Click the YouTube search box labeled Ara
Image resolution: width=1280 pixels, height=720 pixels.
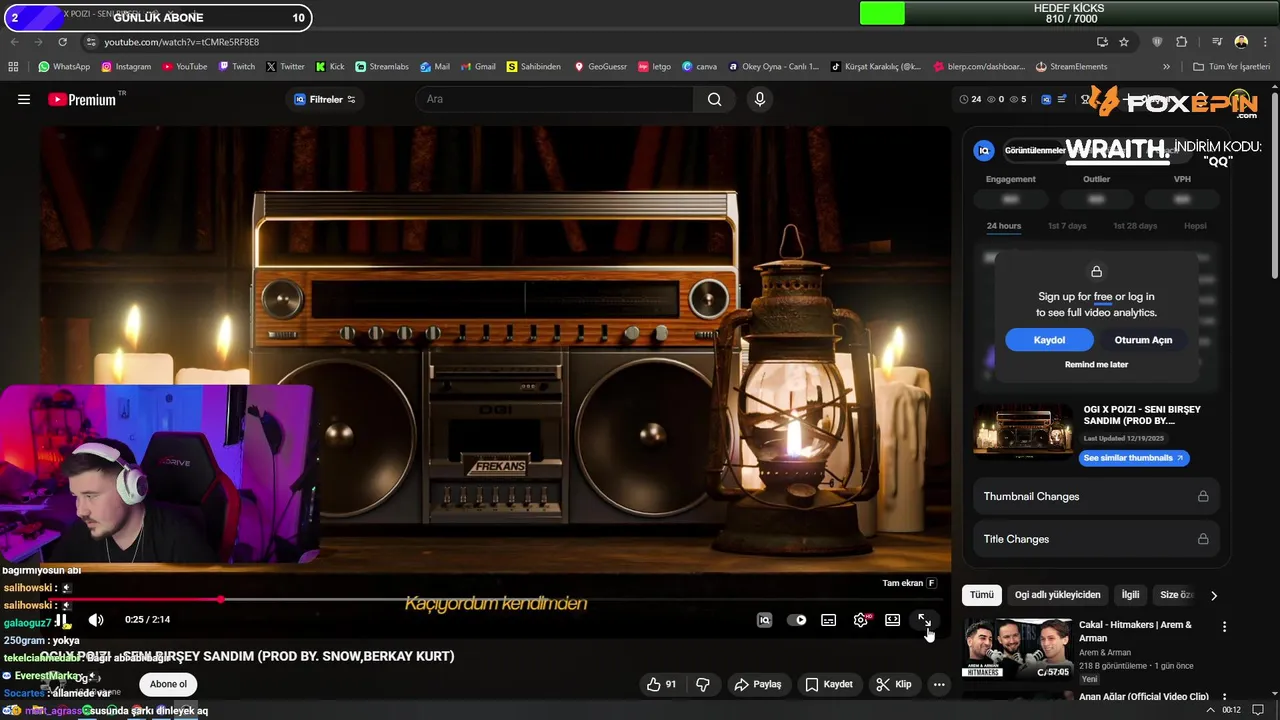point(555,99)
